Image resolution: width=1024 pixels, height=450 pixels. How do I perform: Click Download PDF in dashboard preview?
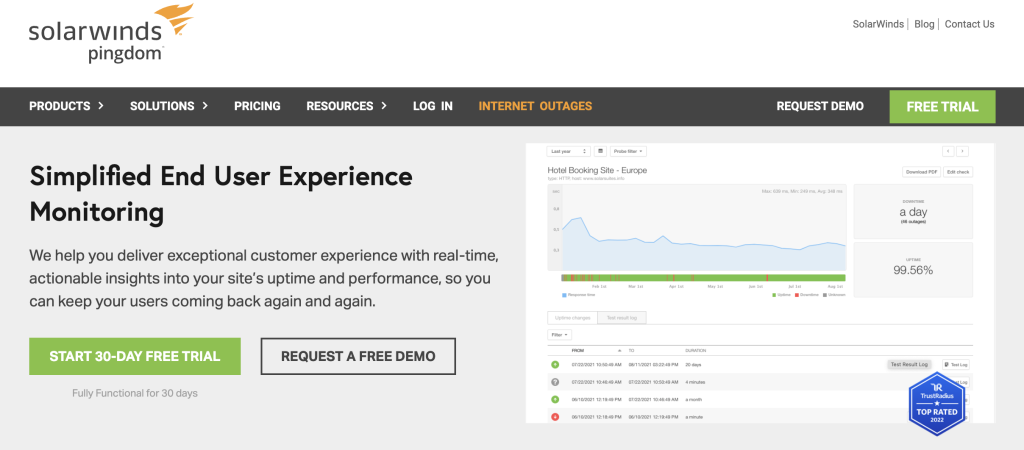pyautogui.click(x=921, y=172)
